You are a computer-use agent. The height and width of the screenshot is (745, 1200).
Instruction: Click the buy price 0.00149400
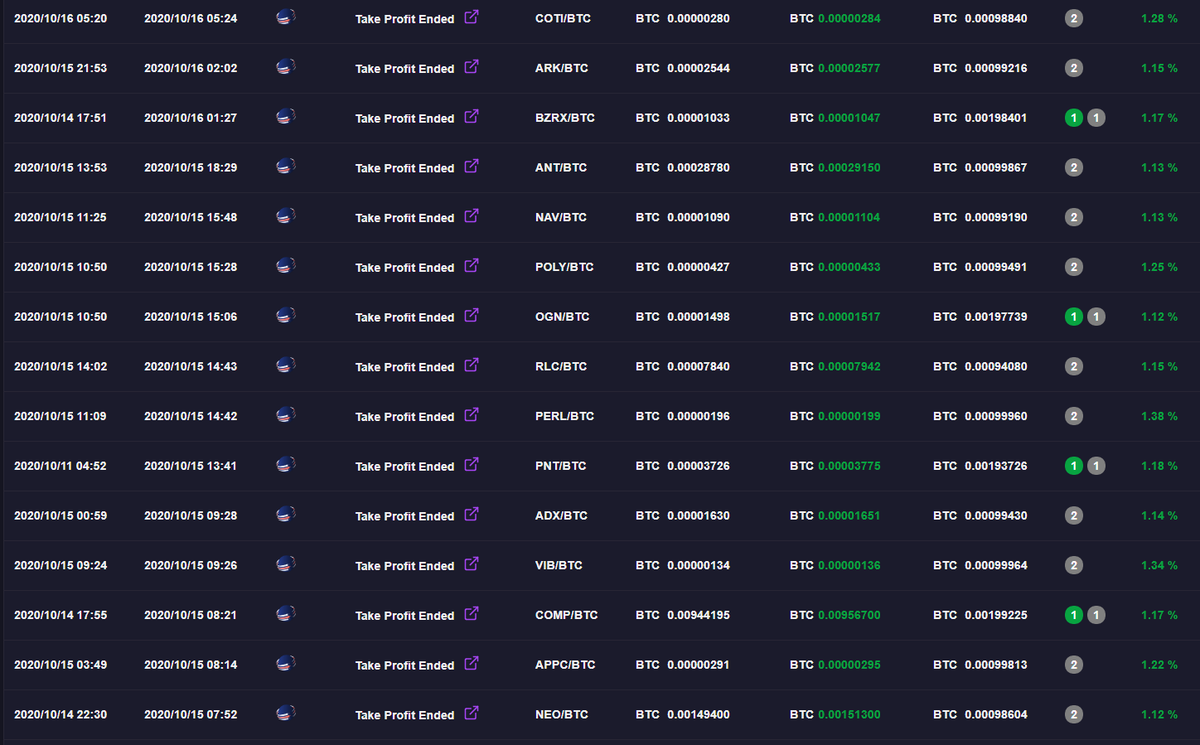click(698, 715)
